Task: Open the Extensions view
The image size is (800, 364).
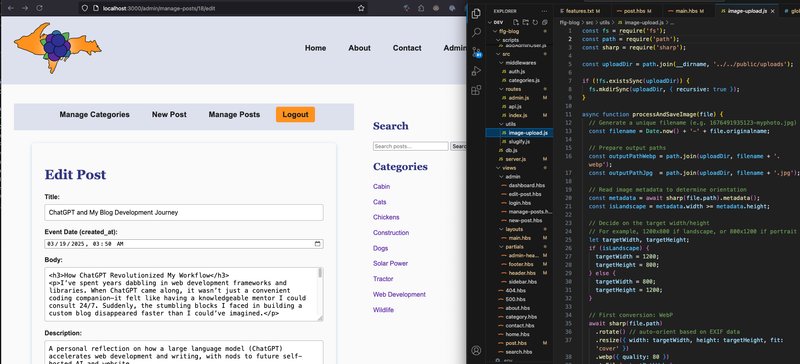Action: 476,90
